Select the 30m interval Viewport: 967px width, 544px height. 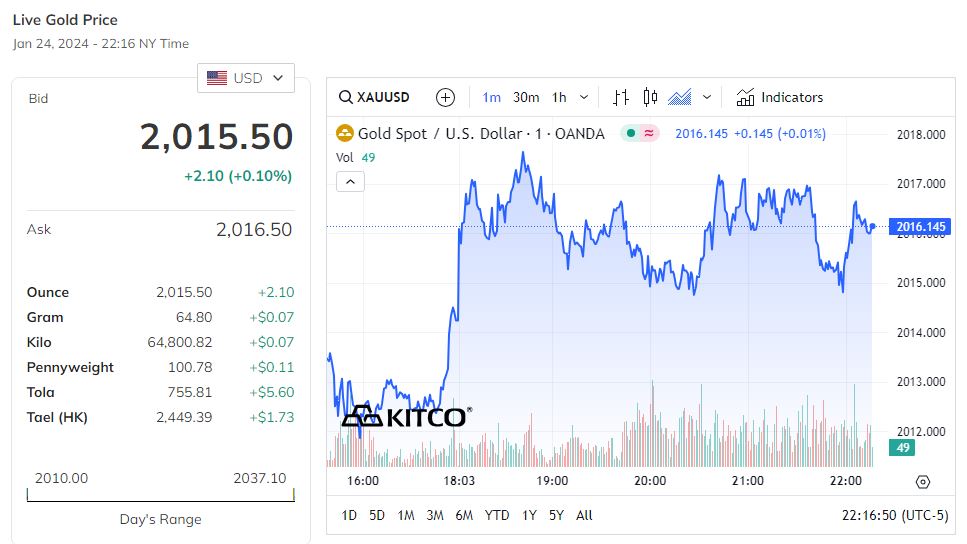coord(526,97)
